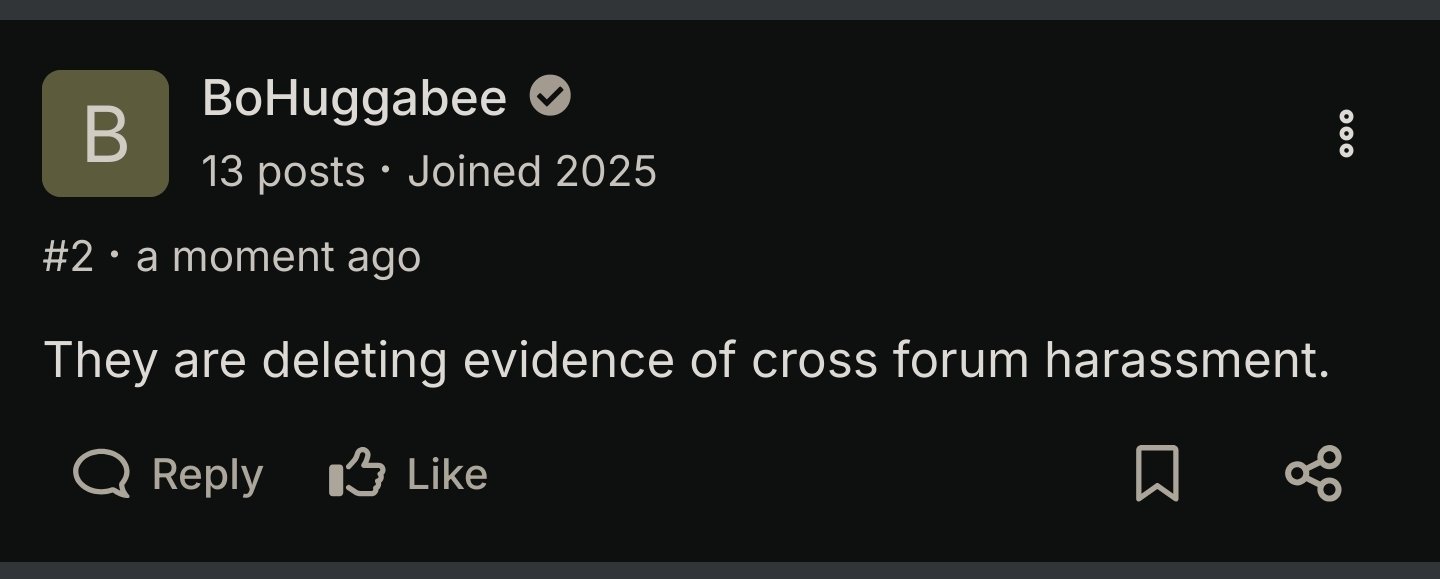This screenshot has height=579, width=1440.
Task: Click the "13 posts" count
Action: [x=283, y=171]
